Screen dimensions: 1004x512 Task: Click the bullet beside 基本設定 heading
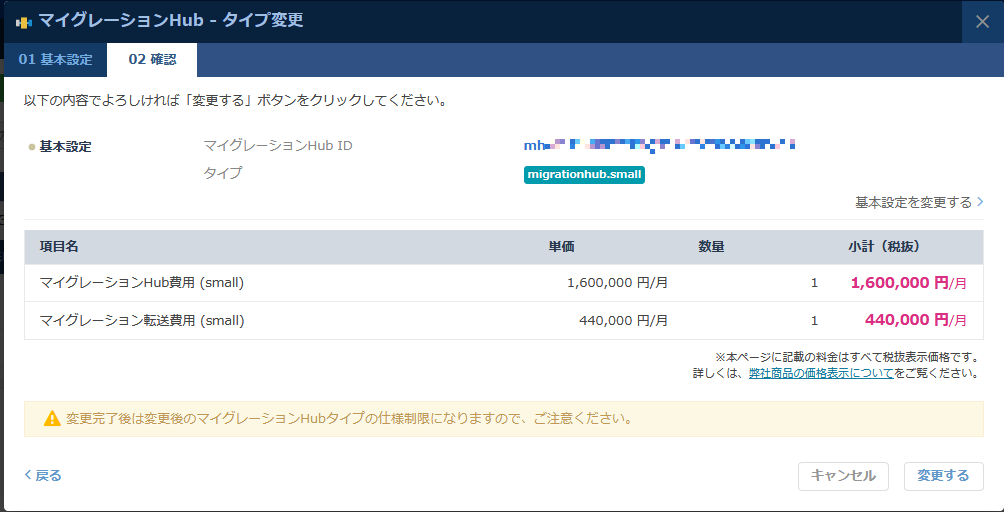(x=31, y=147)
